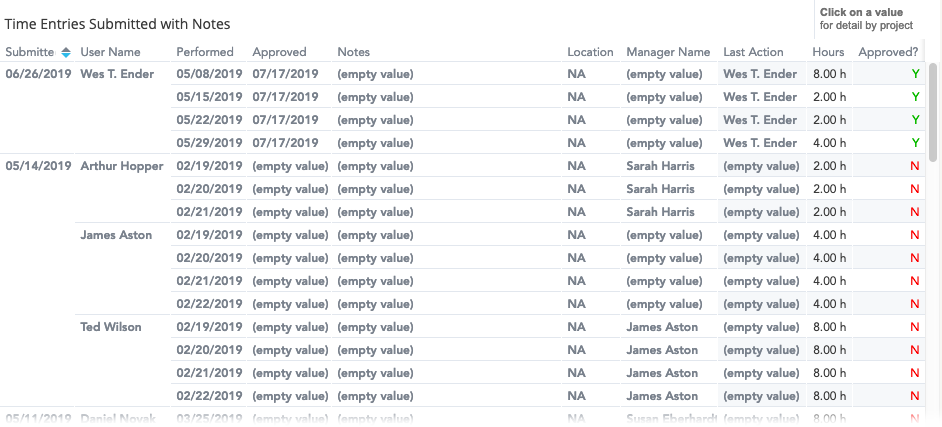
Task: Click performed date 02/19/2019 for Arthur Hopper
Action: pyautogui.click(x=210, y=166)
